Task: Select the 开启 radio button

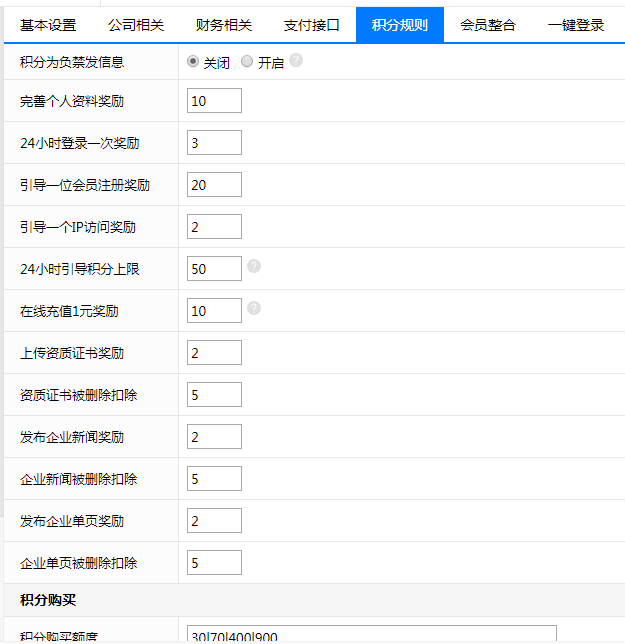Action: click(247, 62)
